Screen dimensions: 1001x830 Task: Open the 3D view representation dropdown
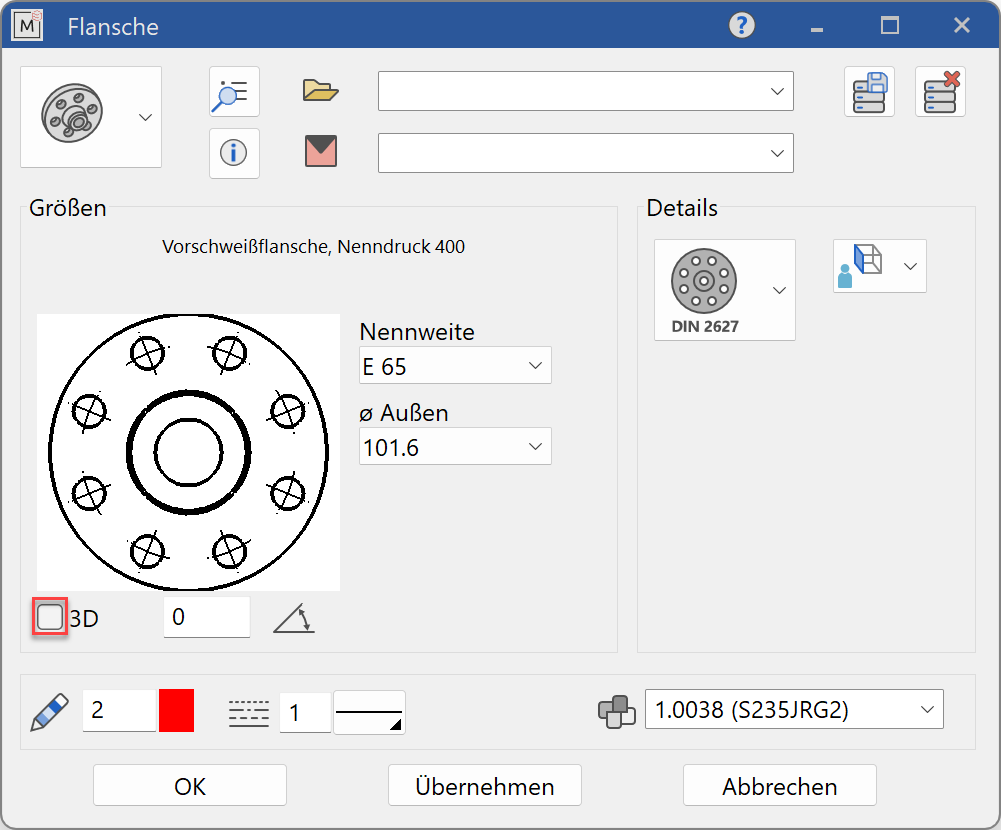880,266
